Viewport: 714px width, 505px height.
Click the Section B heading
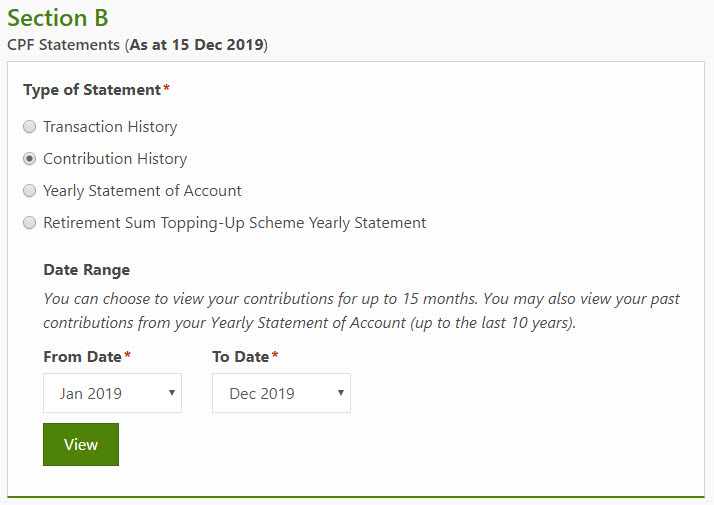click(58, 18)
